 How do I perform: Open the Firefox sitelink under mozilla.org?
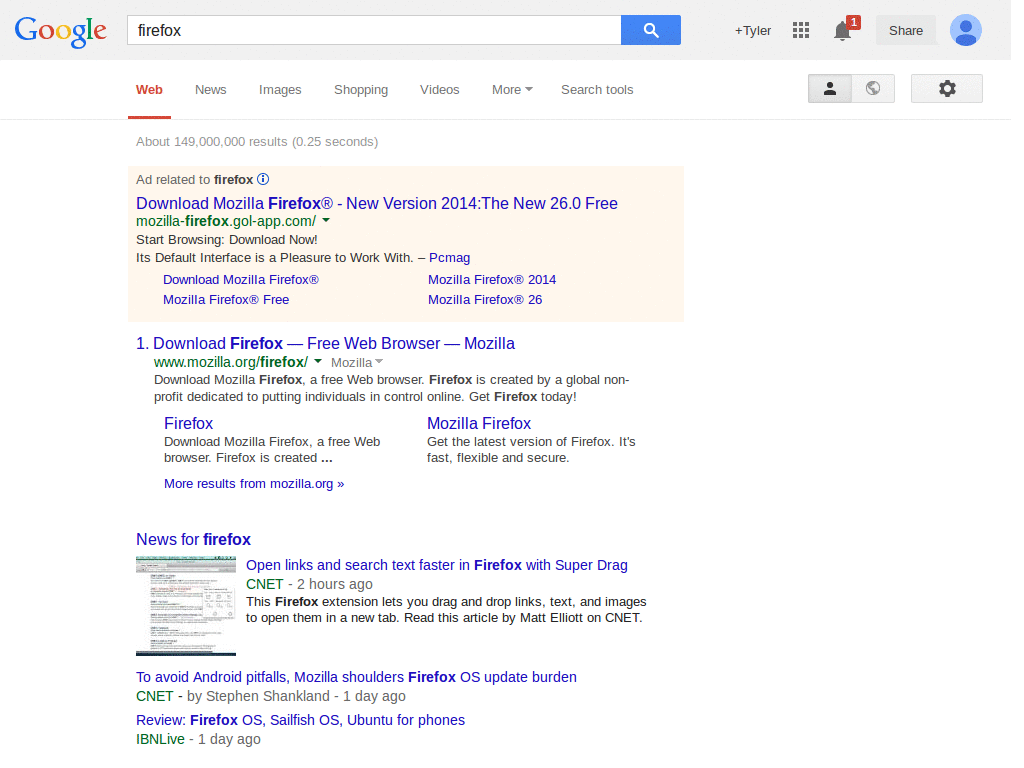click(188, 423)
